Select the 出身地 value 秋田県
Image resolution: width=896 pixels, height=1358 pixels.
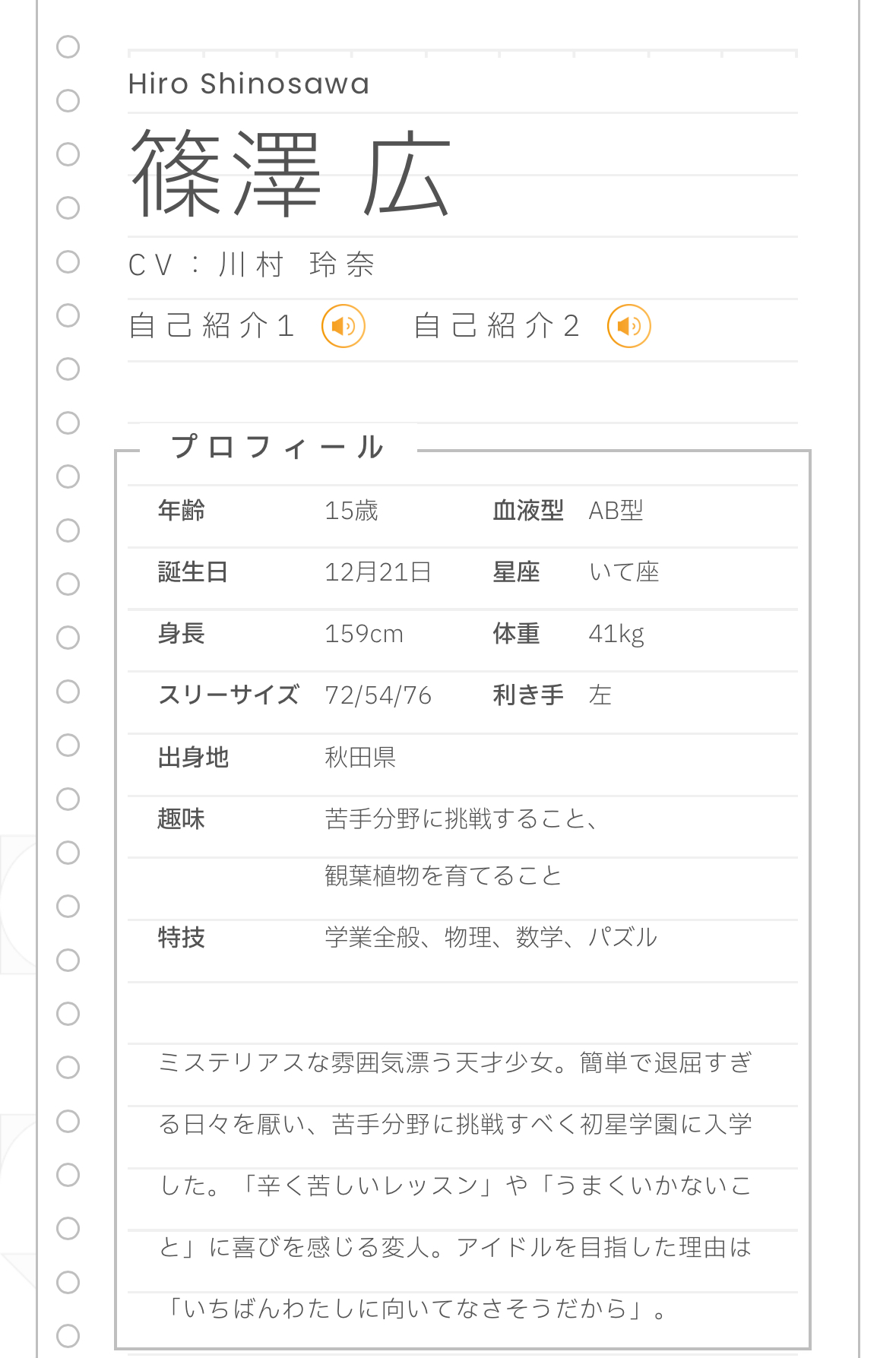[360, 758]
